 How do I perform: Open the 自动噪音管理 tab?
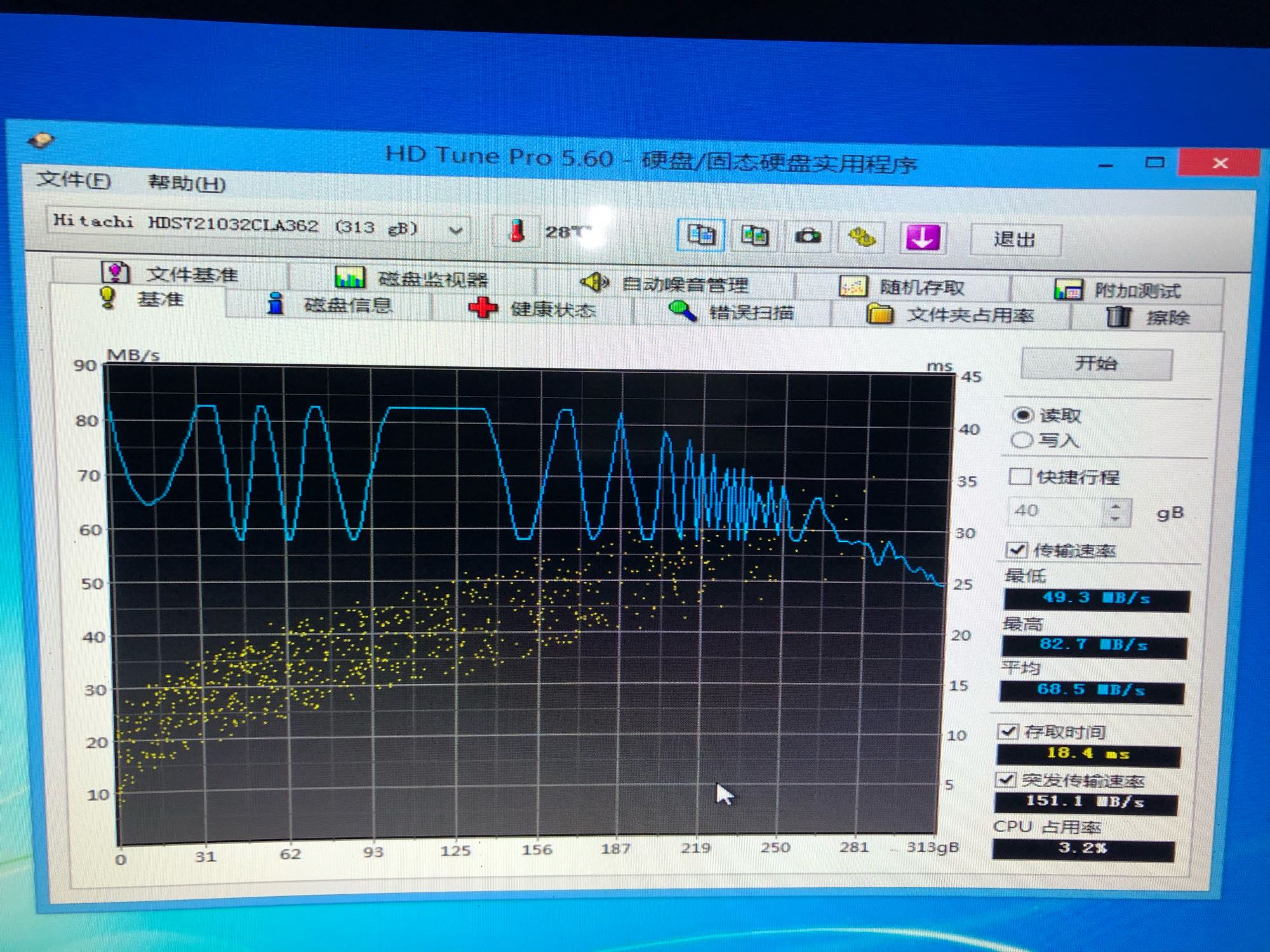pyautogui.click(x=664, y=283)
